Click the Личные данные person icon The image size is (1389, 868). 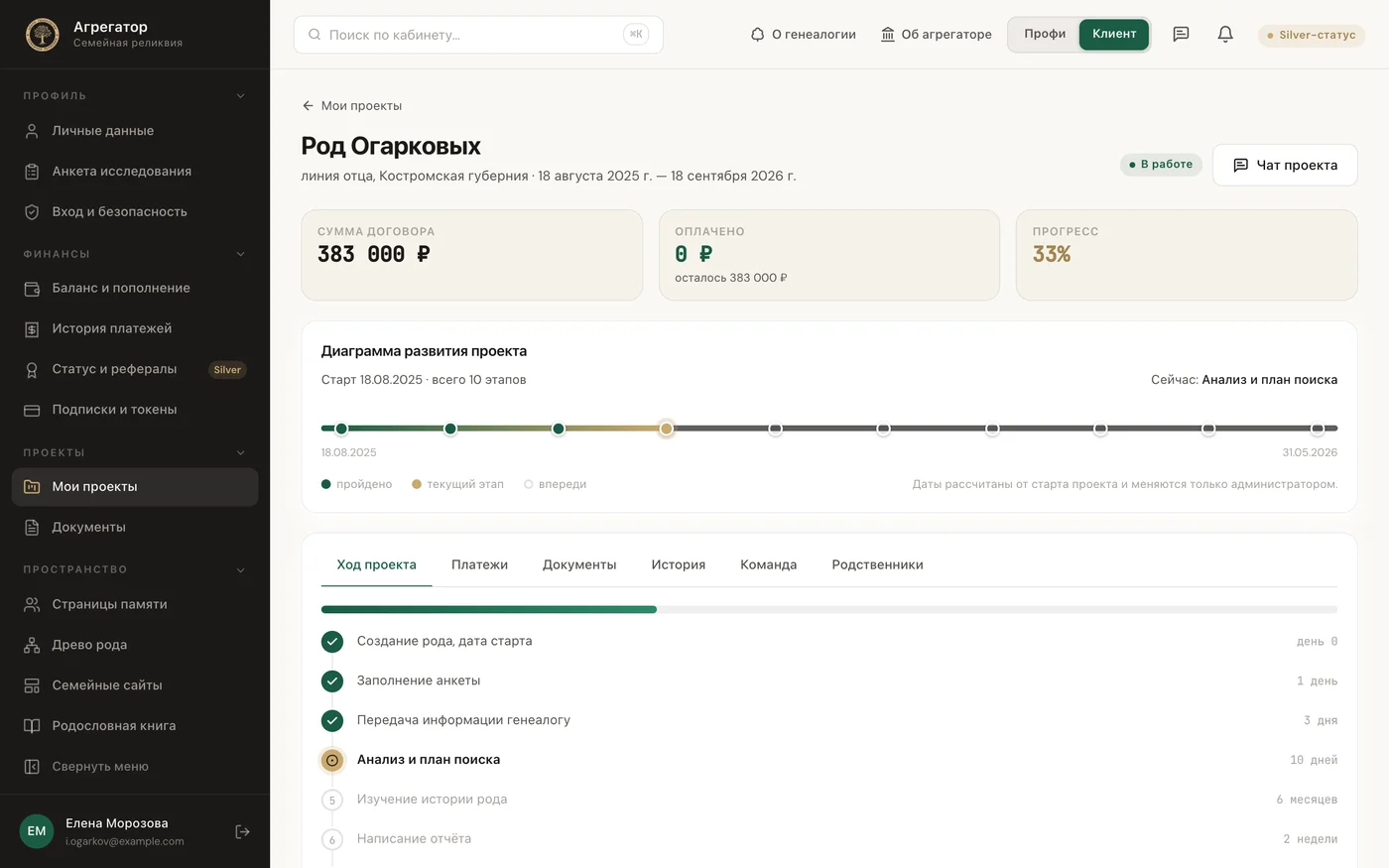coord(32,131)
